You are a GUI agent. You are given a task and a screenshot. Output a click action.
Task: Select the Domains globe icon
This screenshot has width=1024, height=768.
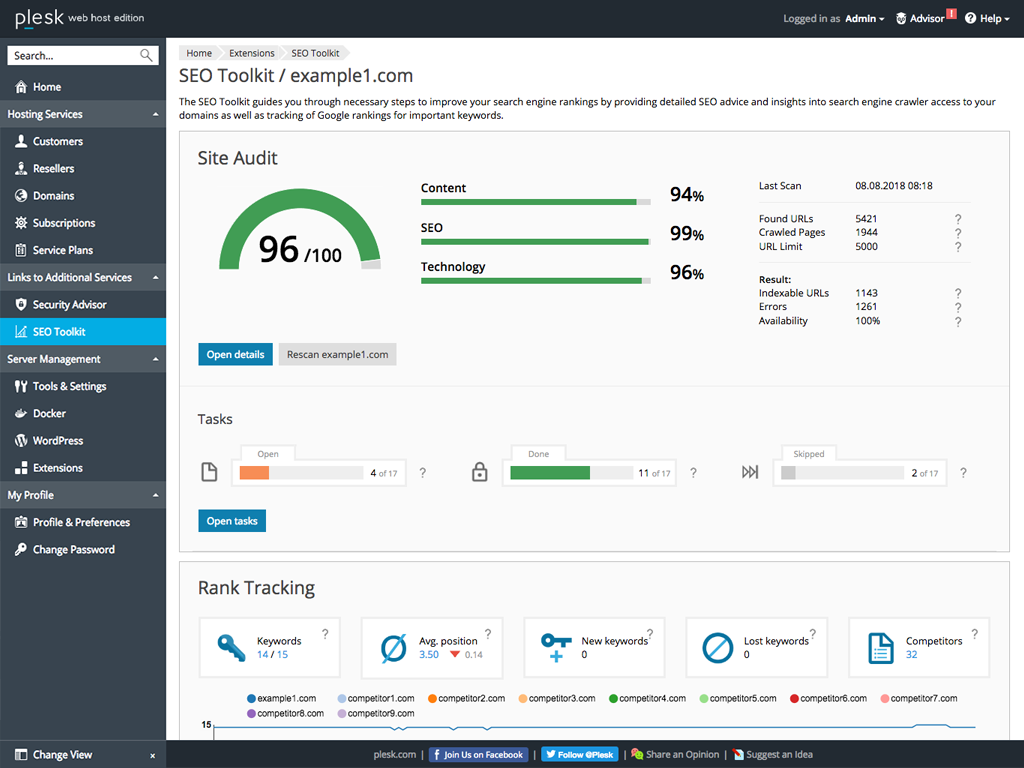coord(22,195)
